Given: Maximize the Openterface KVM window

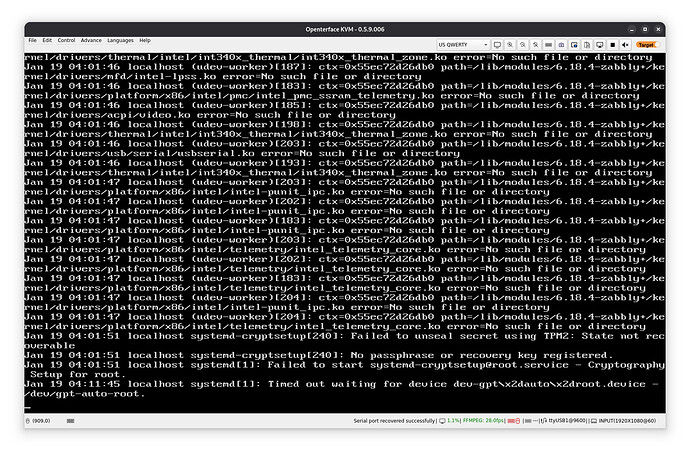Looking at the screenshot, I should click(x=645, y=29).
